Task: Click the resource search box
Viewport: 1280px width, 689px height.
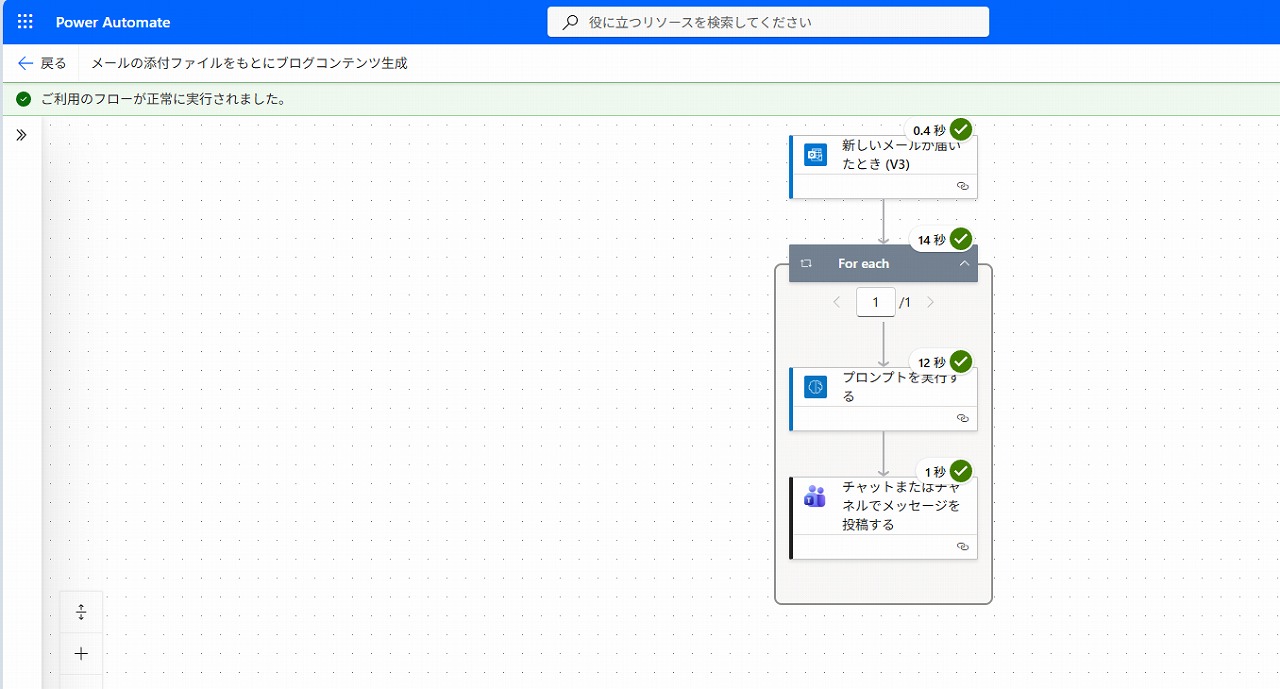Action: pyautogui.click(x=768, y=22)
